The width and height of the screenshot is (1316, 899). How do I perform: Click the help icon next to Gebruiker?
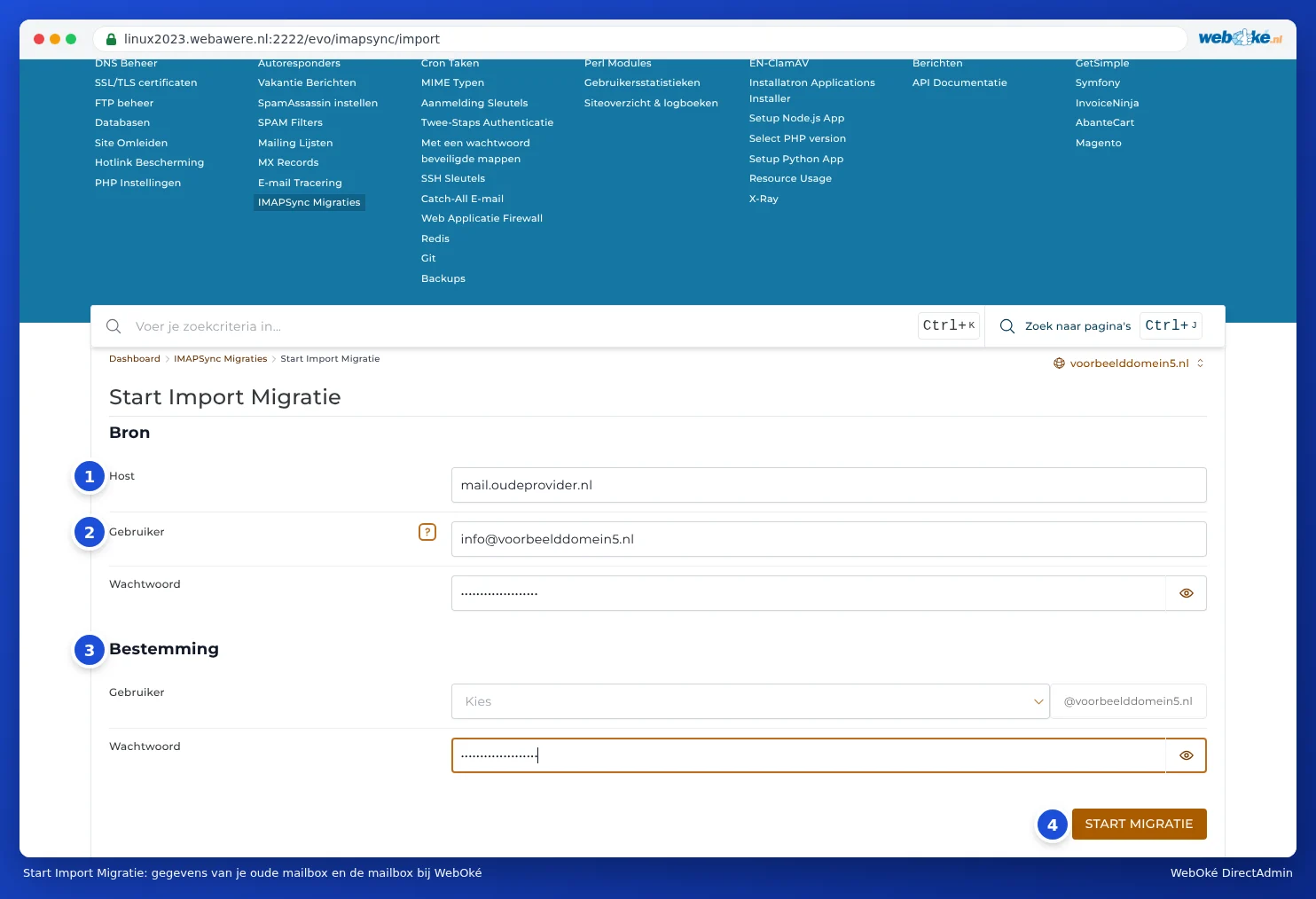click(427, 532)
